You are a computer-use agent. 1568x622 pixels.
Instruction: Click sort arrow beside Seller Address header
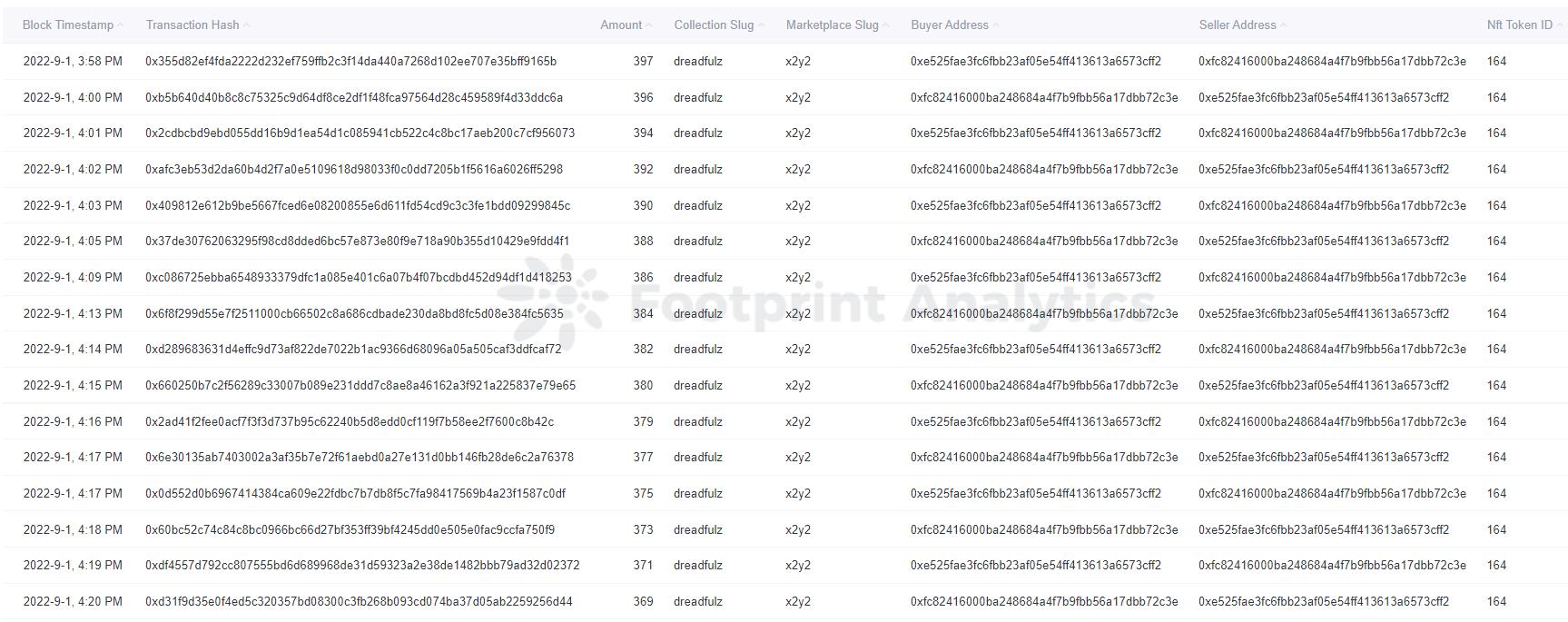click(1284, 25)
